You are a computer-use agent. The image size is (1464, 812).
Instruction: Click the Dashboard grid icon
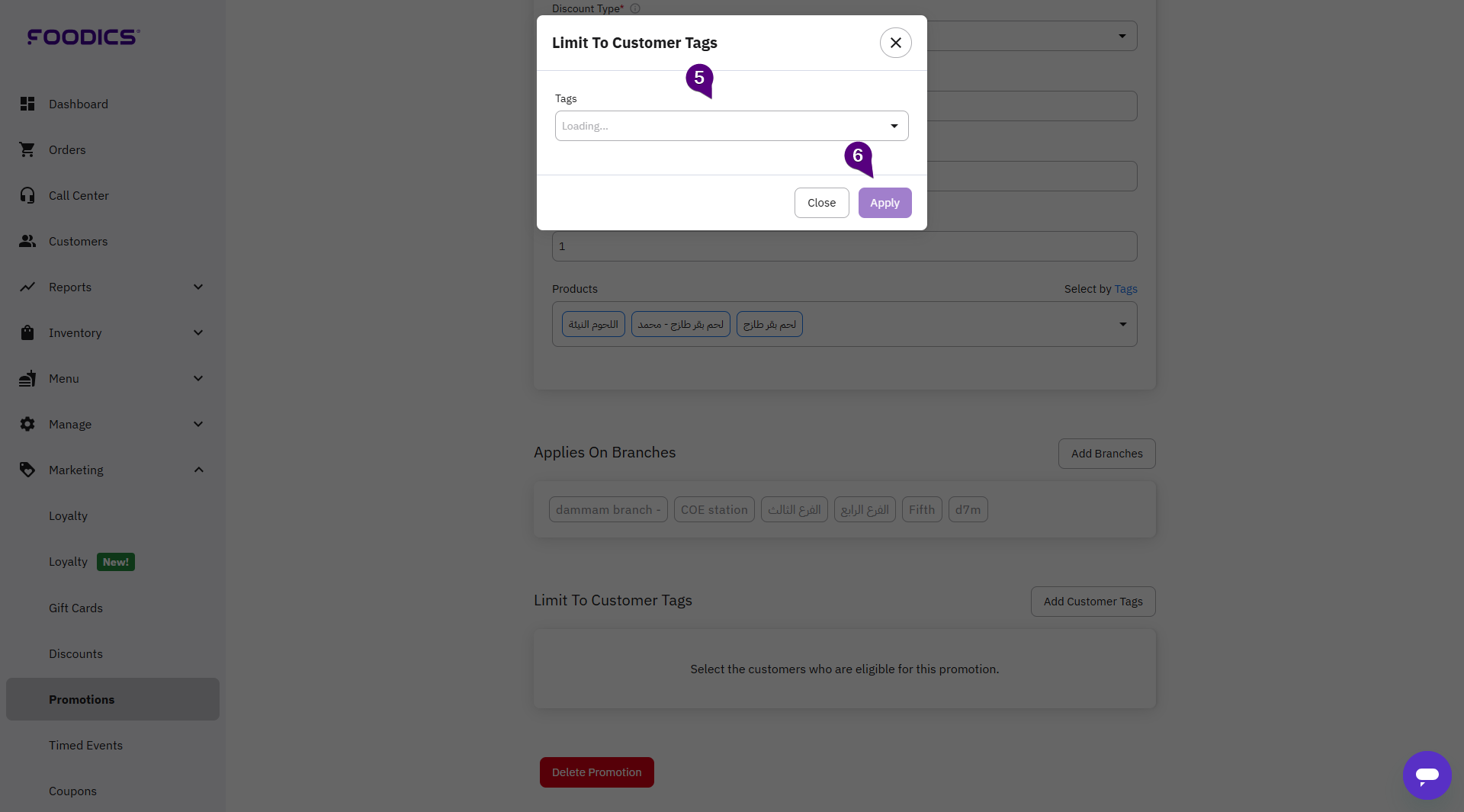(27, 104)
